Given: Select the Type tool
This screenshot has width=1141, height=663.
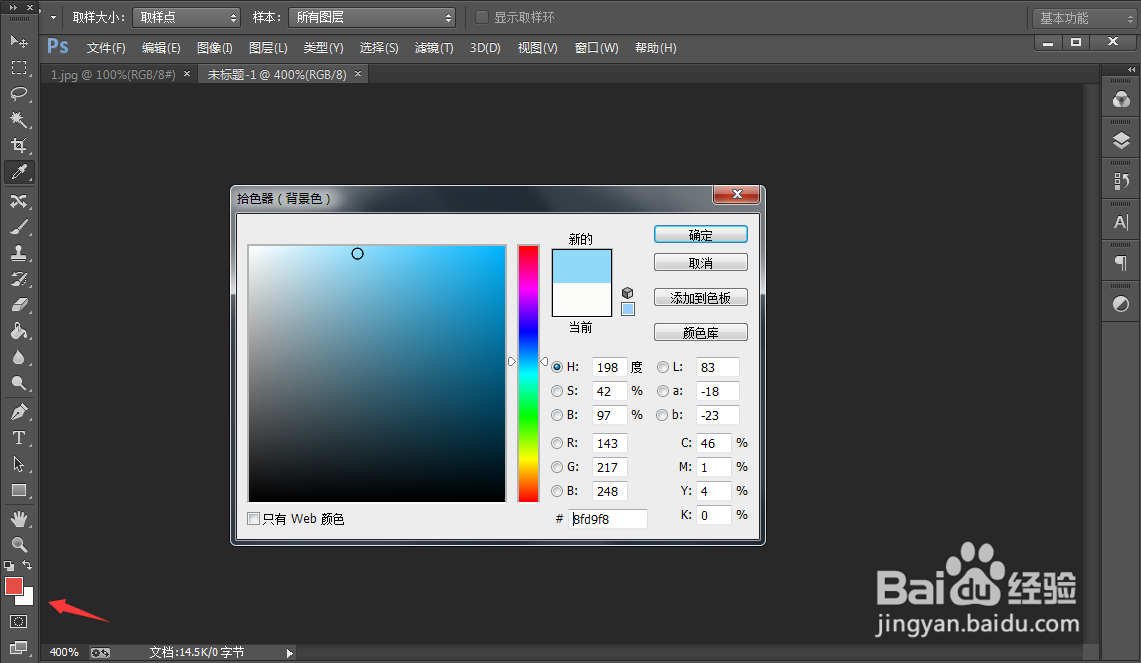Looking at the screenshot, I should coord(18,437).
